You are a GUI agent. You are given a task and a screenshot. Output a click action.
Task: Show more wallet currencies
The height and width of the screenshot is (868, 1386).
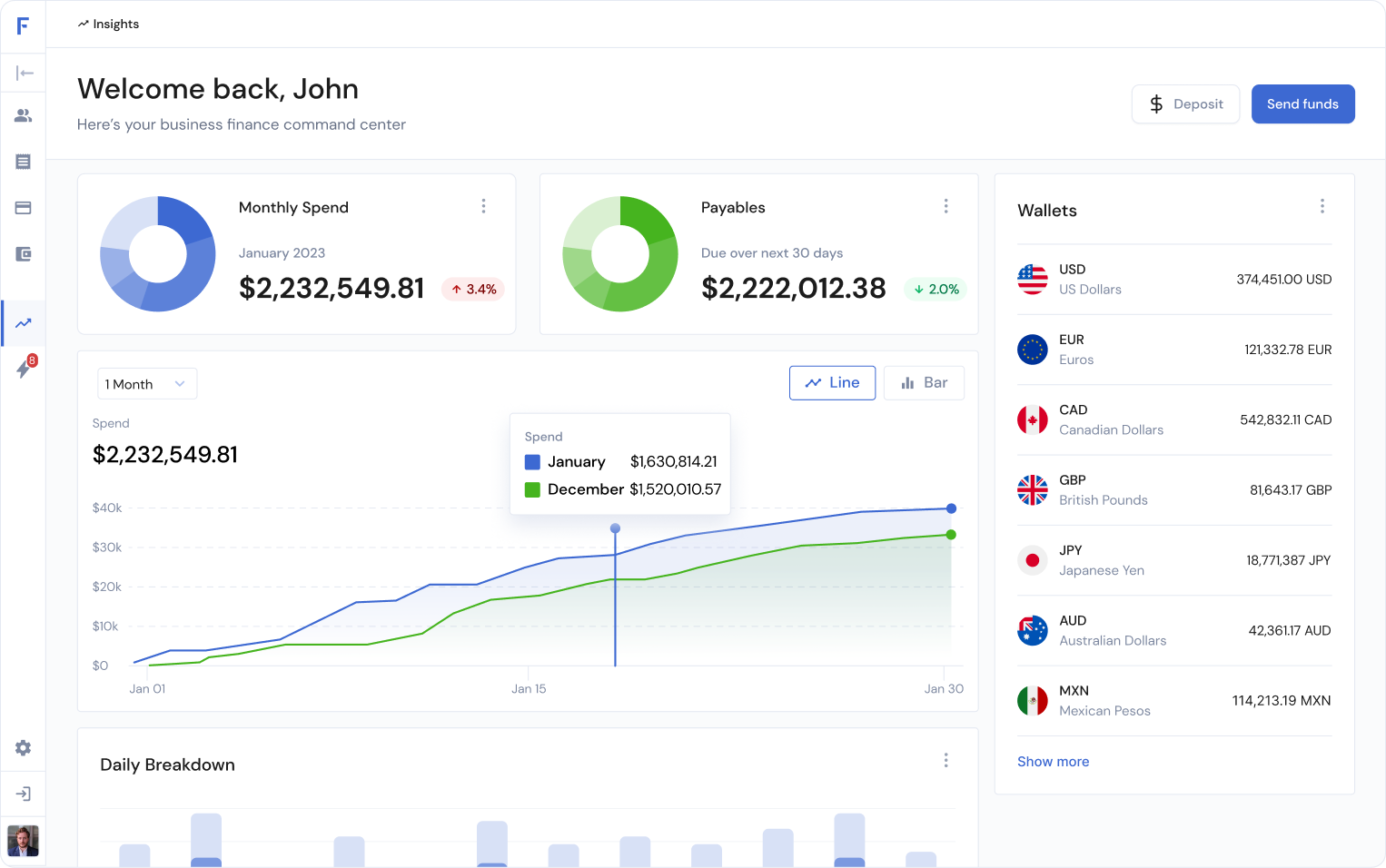click(x=1053, y=761)
